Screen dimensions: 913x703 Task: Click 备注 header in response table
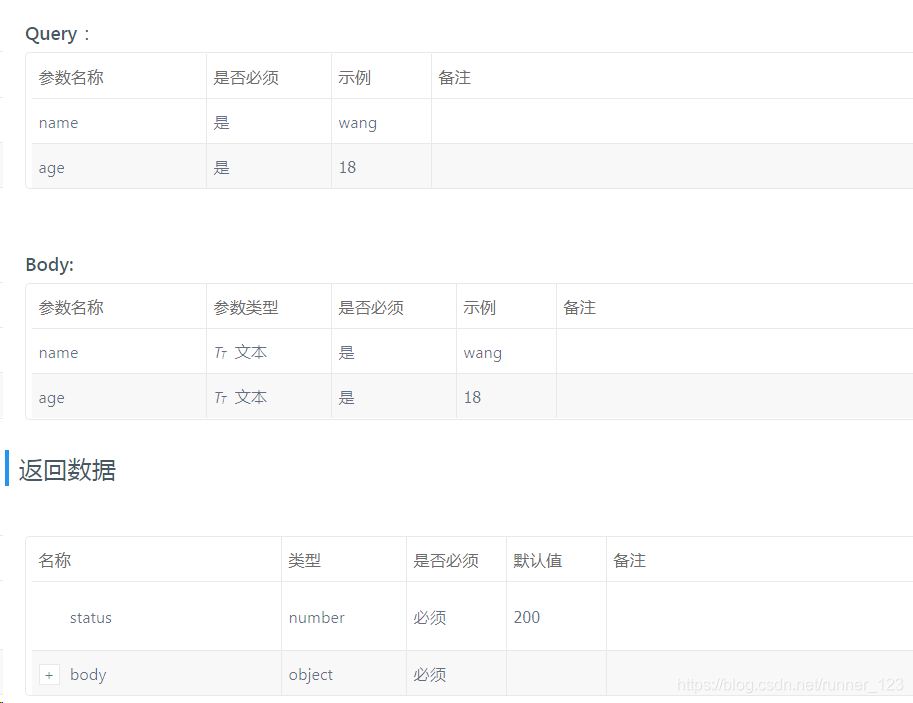[629, 560]
